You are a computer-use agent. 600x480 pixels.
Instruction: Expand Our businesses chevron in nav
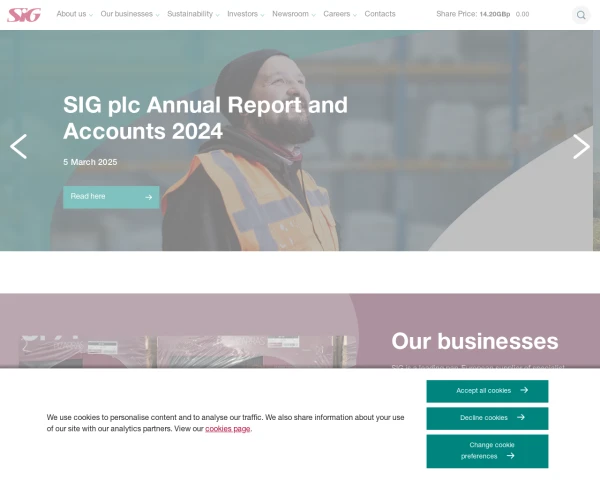pyautogui.click(x=157, y=15)
